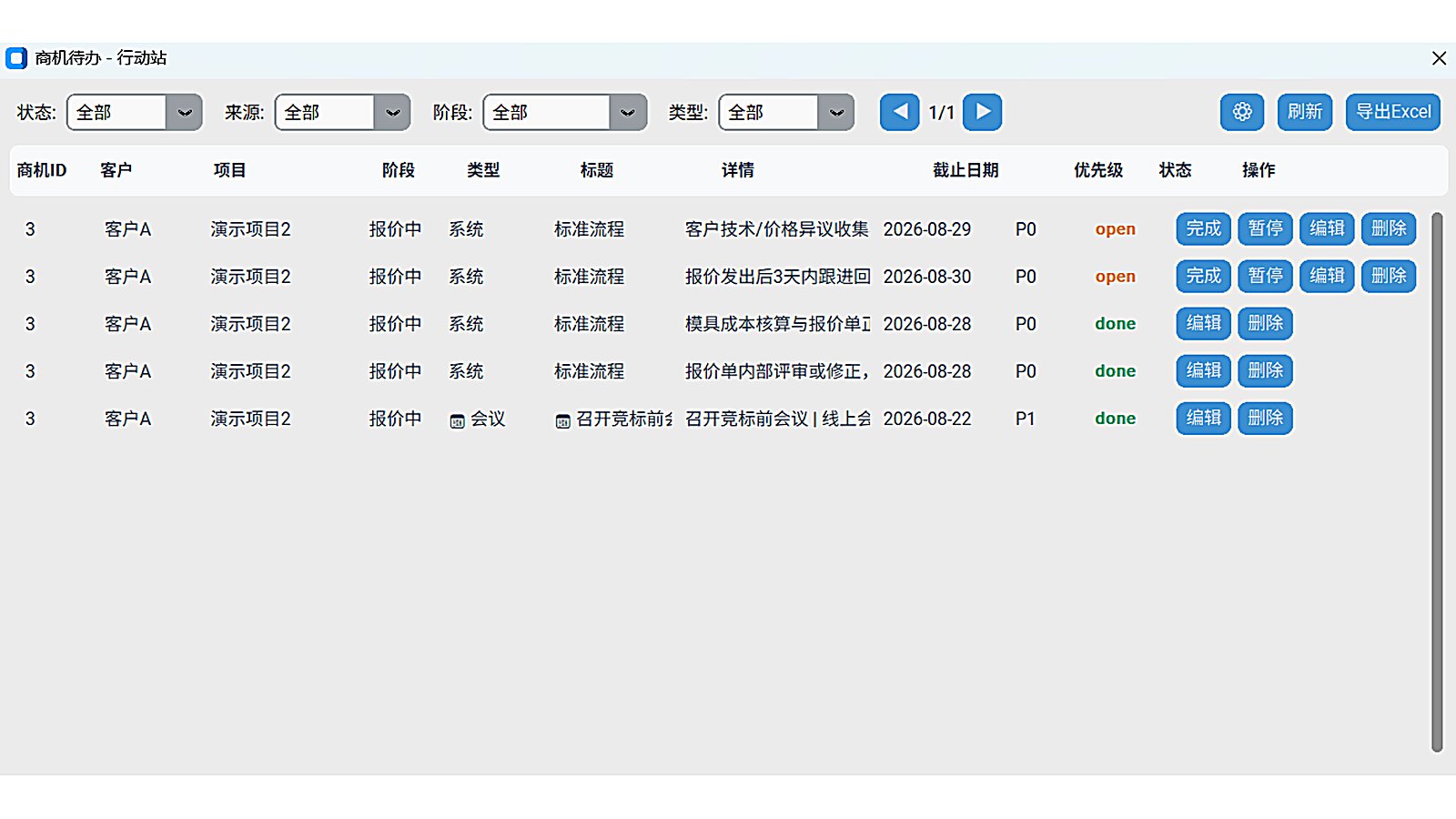Edit the 2026-08-29 deadline row
The height and width of the screenshot is (819, 1456).
click(1328, 228)
